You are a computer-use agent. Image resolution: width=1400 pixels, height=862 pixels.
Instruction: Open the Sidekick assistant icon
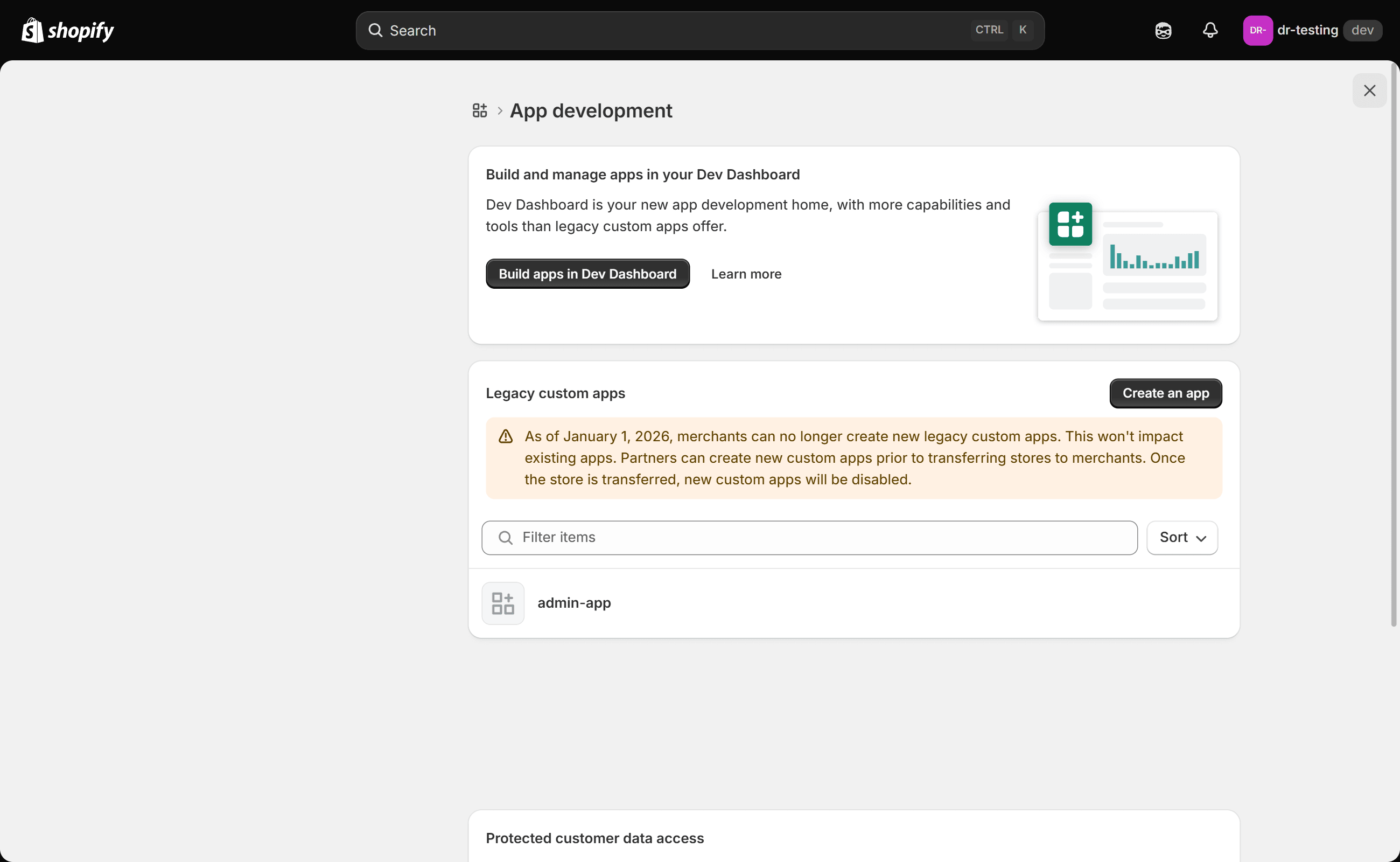(1163, 30)
